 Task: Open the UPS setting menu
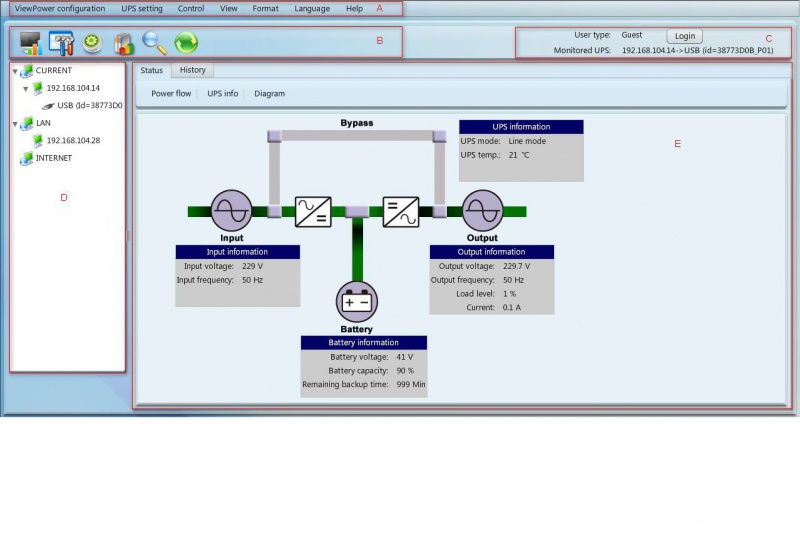[x=141, y=8]
